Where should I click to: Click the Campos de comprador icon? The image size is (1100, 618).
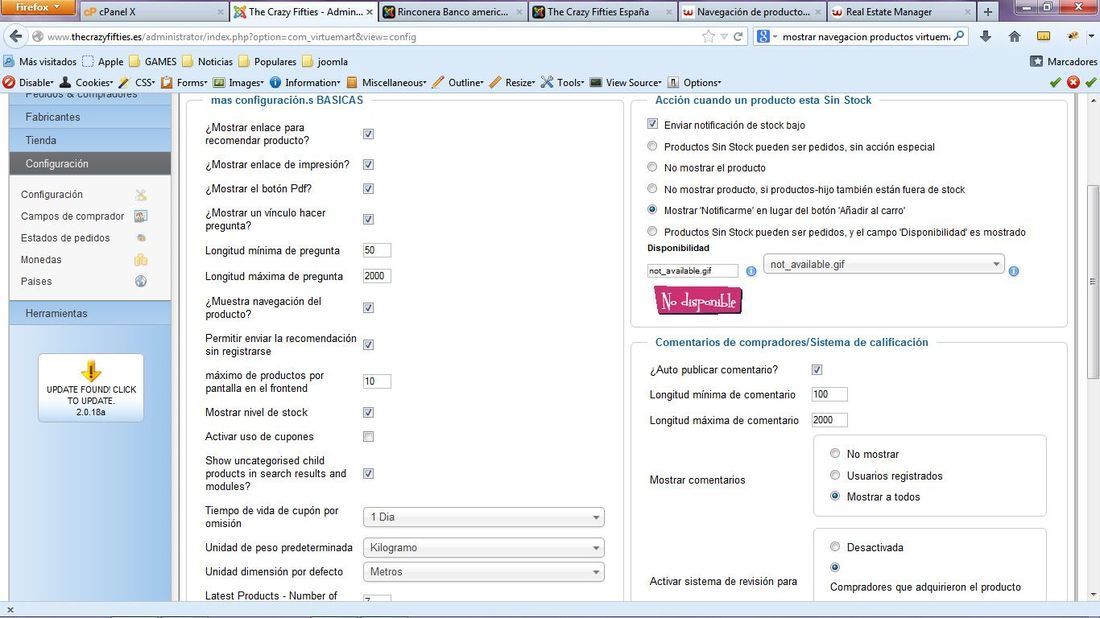141,216
